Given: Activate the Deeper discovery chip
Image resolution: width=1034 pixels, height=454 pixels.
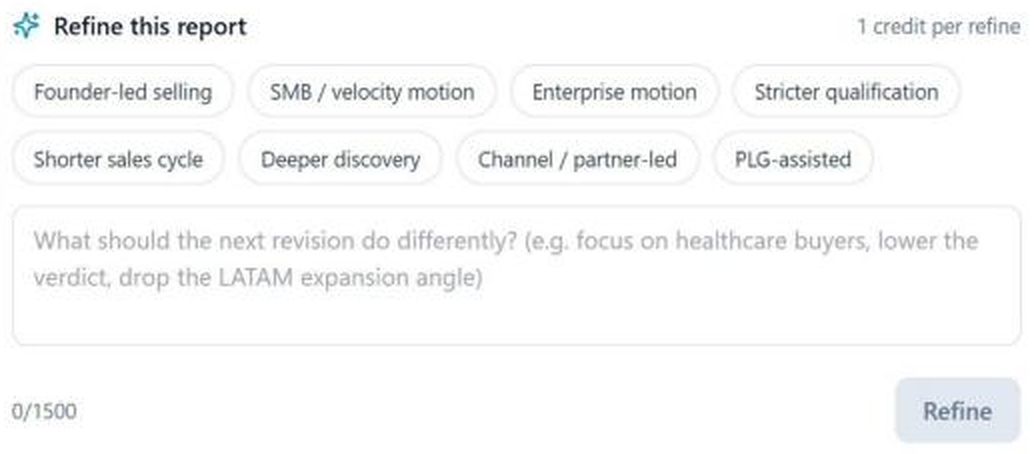Looking at the screenshot, I should coord(340,159).
